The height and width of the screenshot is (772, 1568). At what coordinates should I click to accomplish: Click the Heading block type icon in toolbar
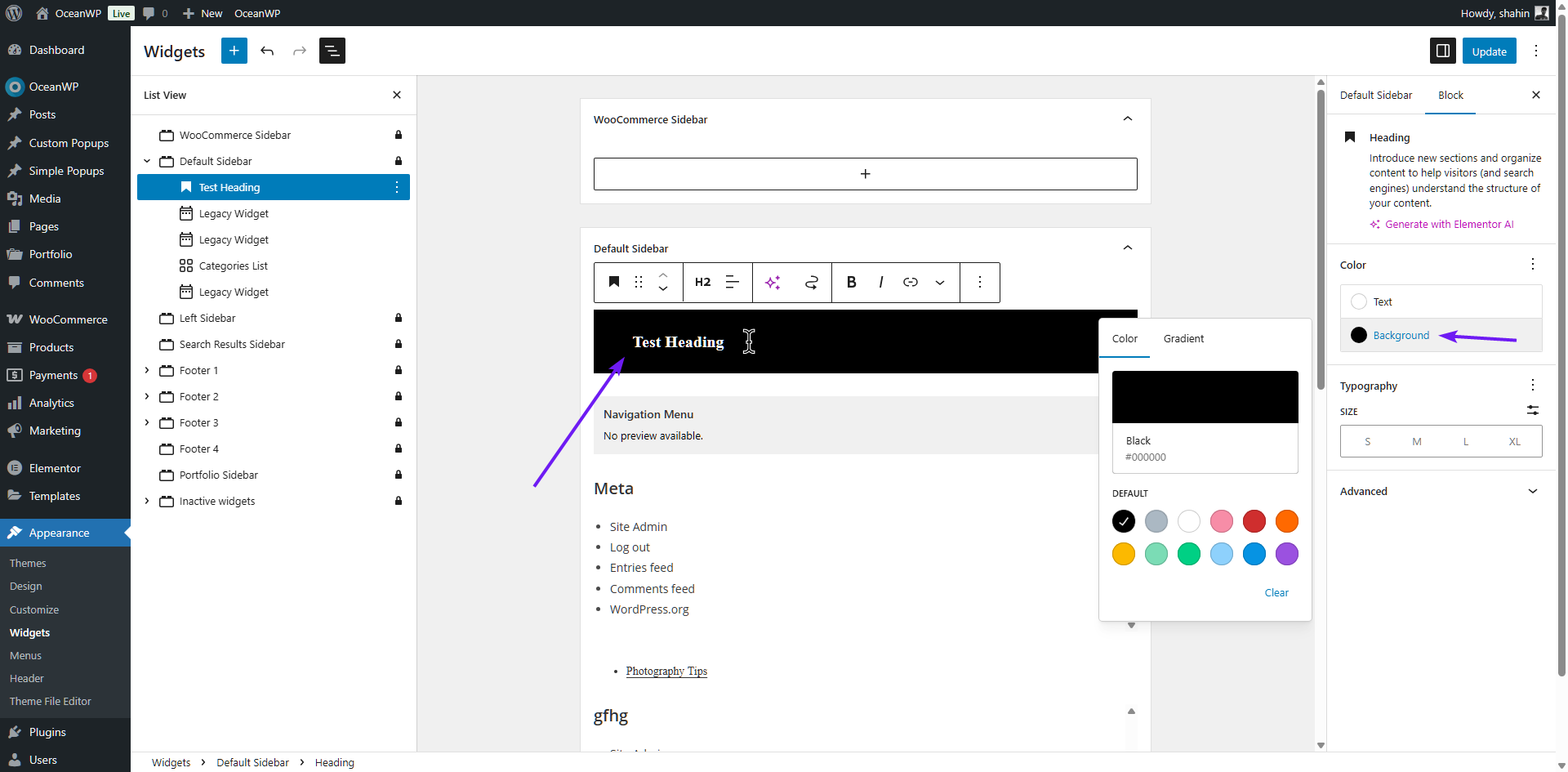[x=614, y=282]
